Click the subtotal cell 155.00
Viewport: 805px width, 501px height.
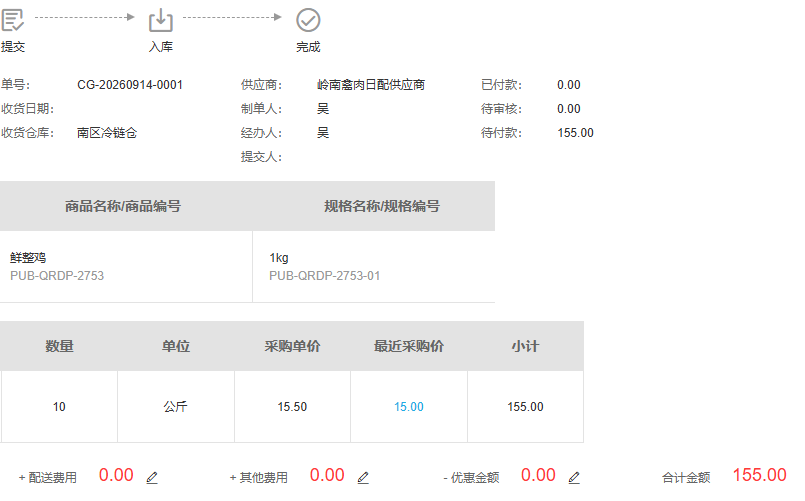click(525, 407)
